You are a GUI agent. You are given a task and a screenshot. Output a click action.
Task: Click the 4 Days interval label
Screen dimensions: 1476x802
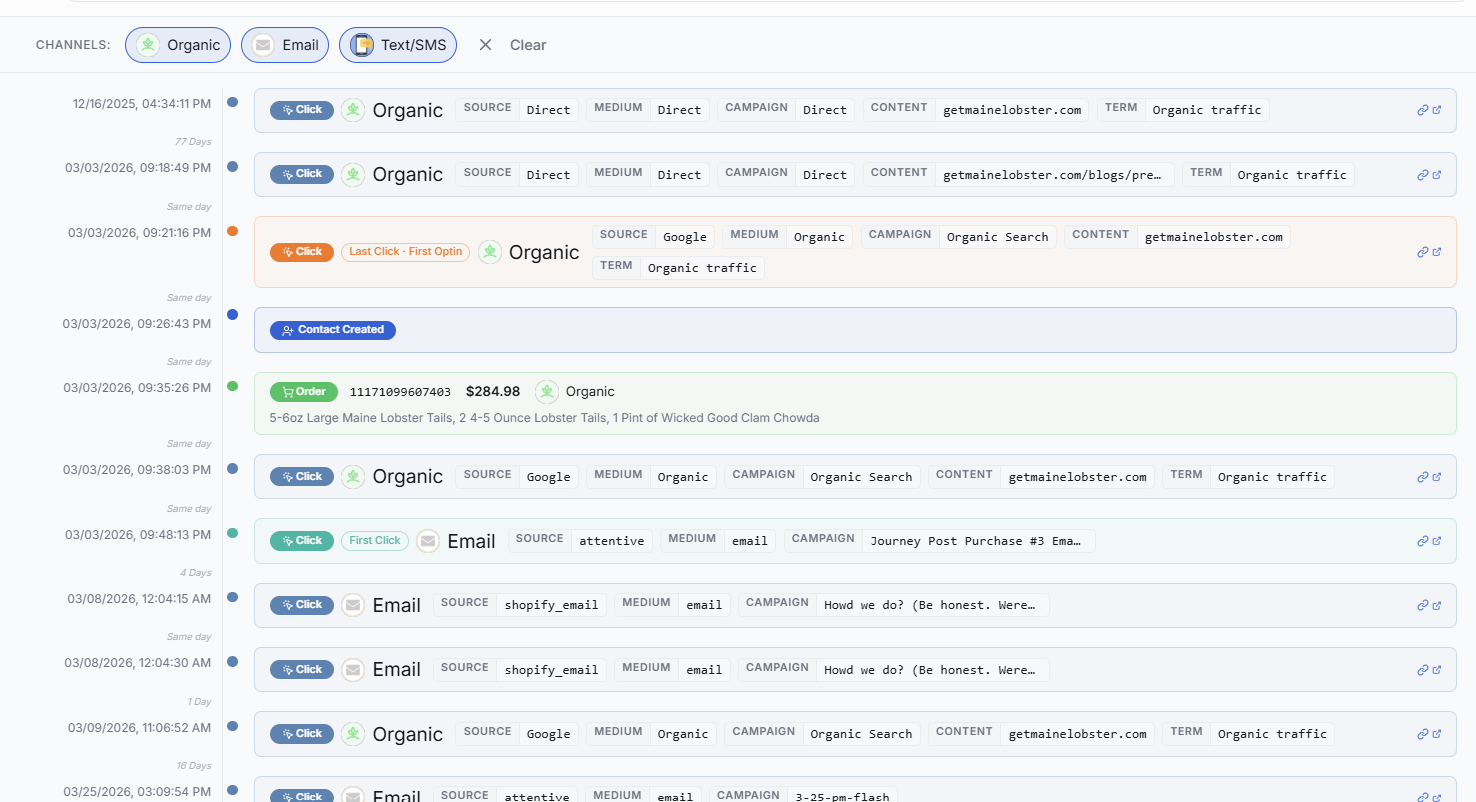196,573
